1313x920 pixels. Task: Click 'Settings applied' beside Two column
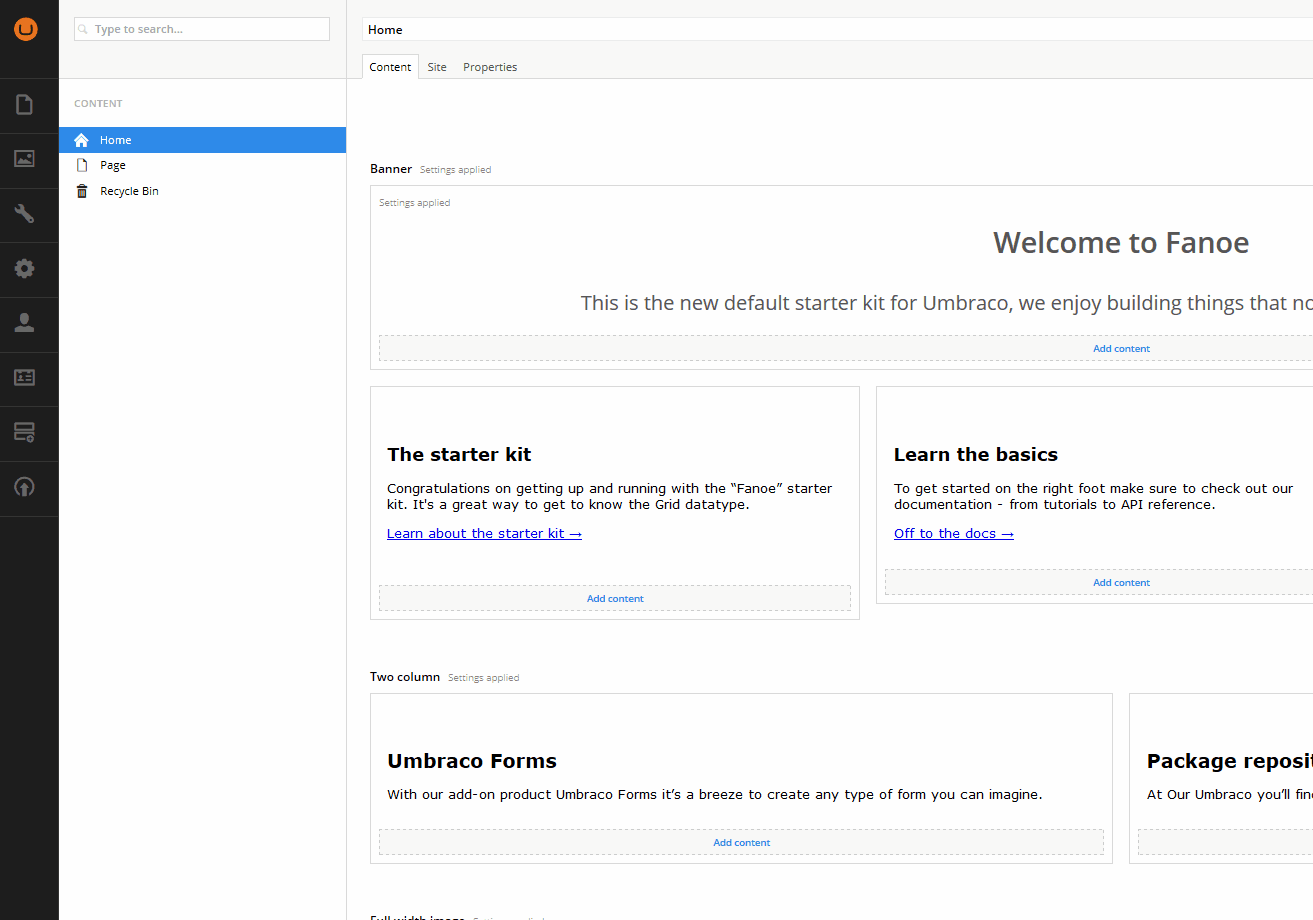[x=483, y=678]
